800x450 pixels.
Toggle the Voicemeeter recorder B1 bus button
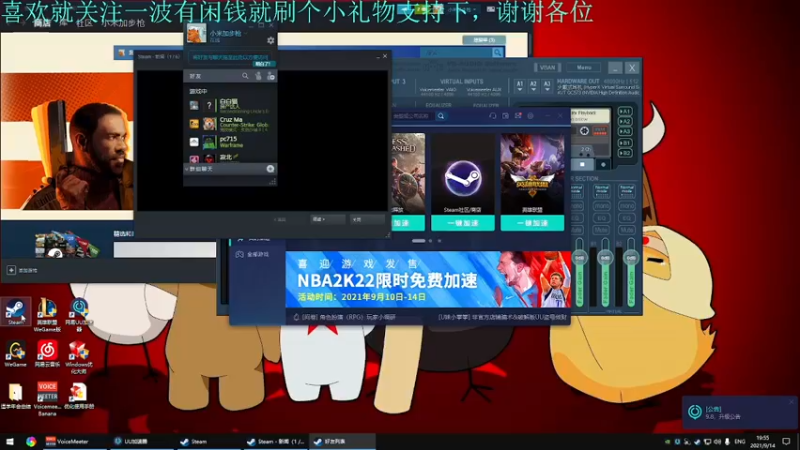(625, 143)
